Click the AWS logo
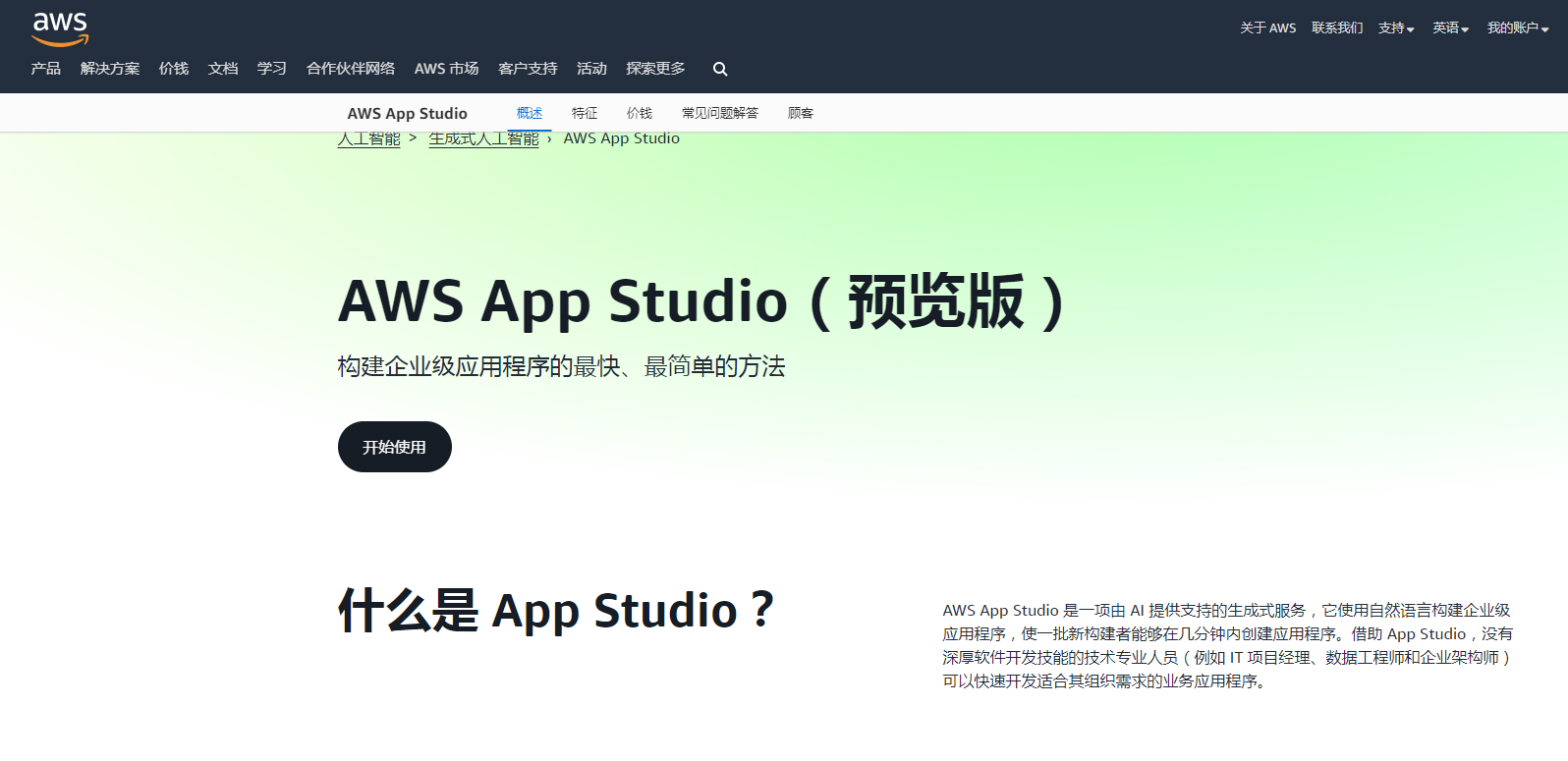Screen dimensions: 1568x761 pyautogui.click(x=60, y=28)
